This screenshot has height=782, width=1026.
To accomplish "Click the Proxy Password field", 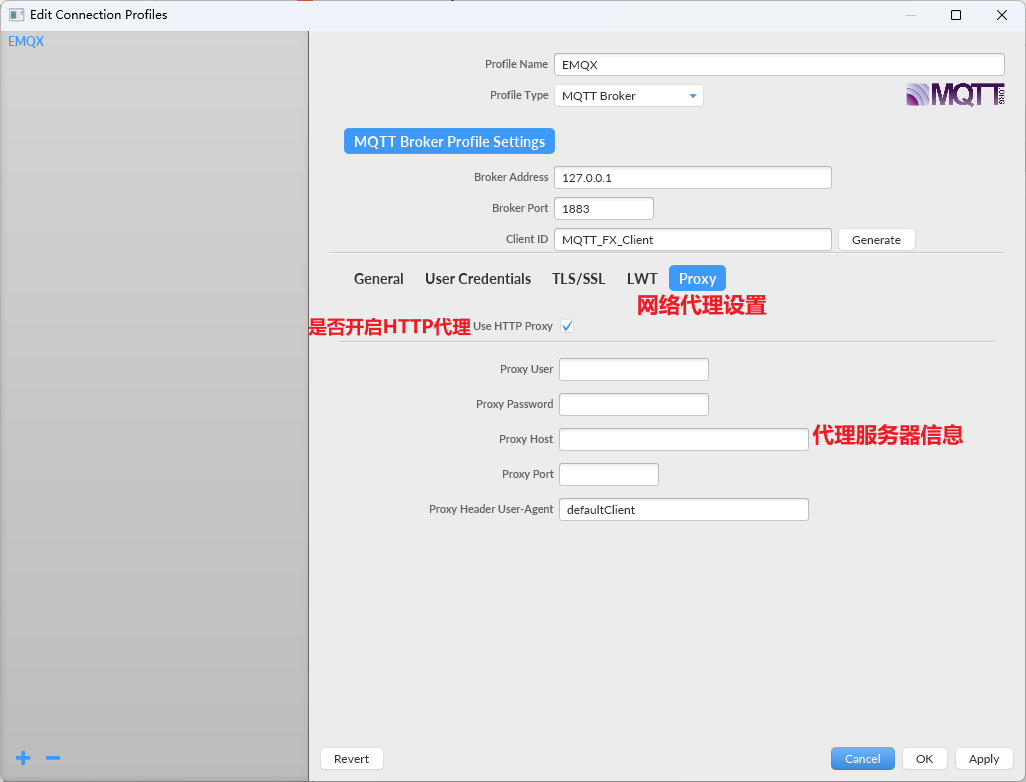I will (x=633, y=404).
